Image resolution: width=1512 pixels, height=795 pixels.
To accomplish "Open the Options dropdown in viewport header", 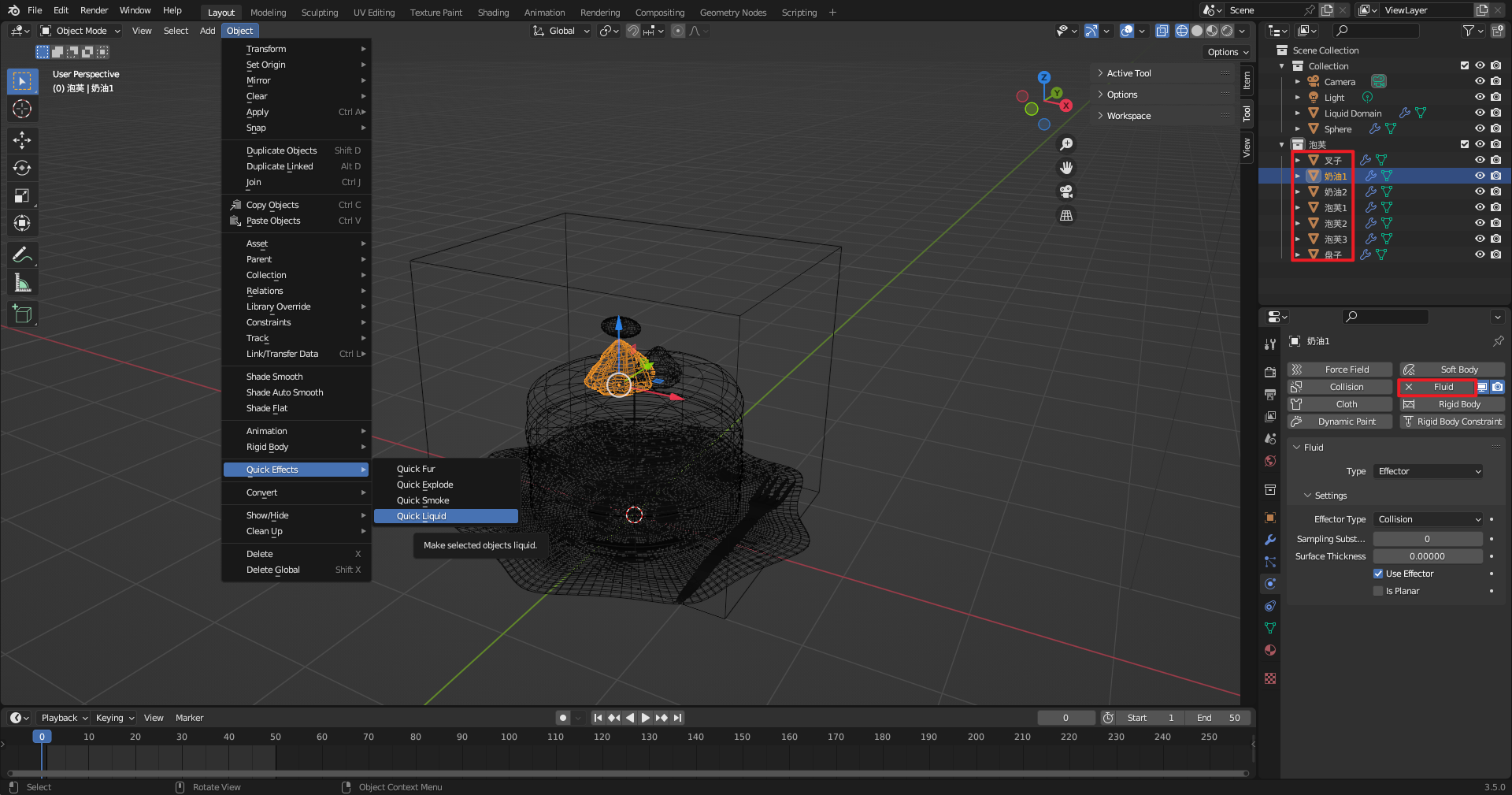I will click(x=1228, y=52).
